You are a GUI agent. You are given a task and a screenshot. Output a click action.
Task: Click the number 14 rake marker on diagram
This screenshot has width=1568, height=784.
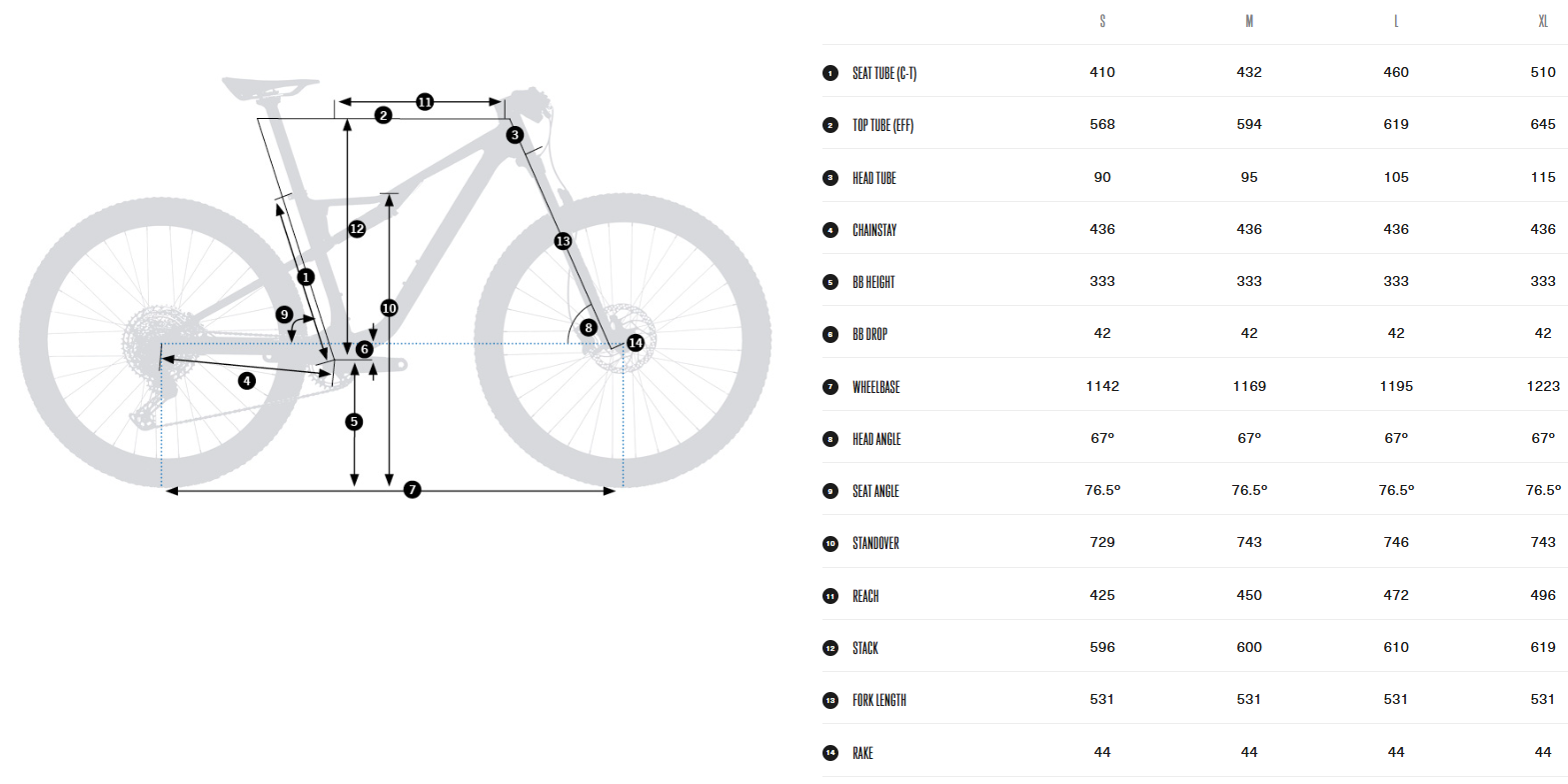[636, 343]
